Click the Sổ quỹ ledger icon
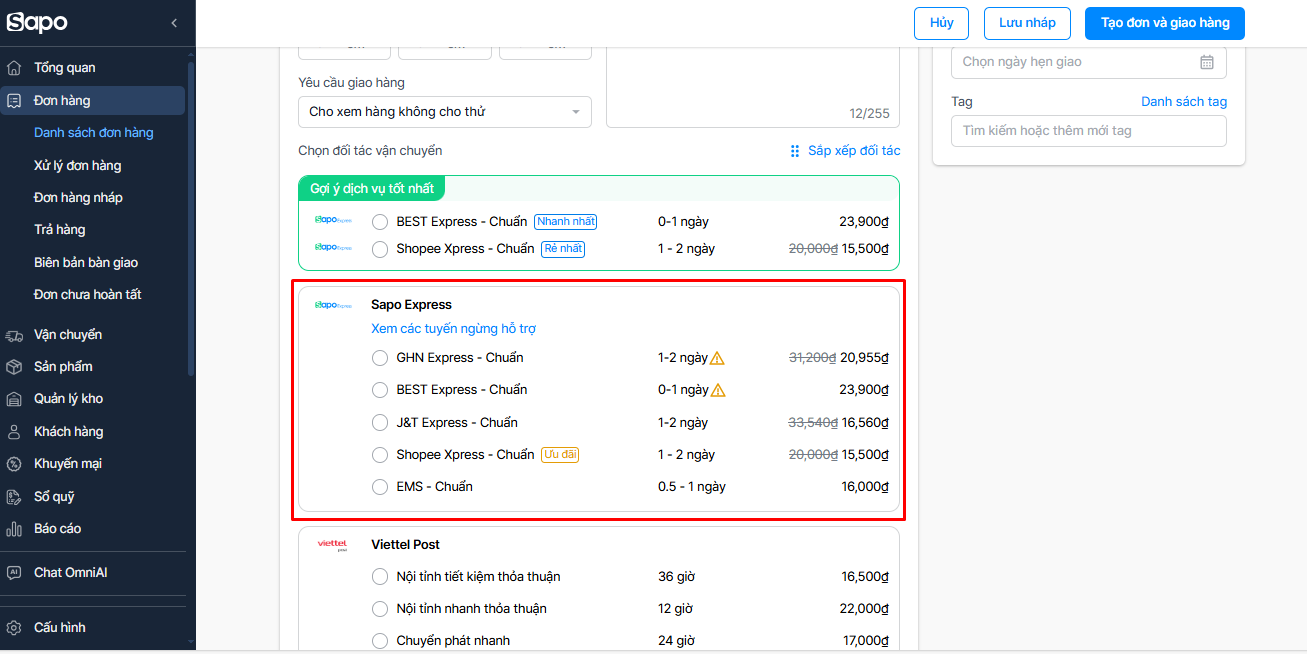The height and width of the screenshot is (654, 1307). (x=14, y=497)
